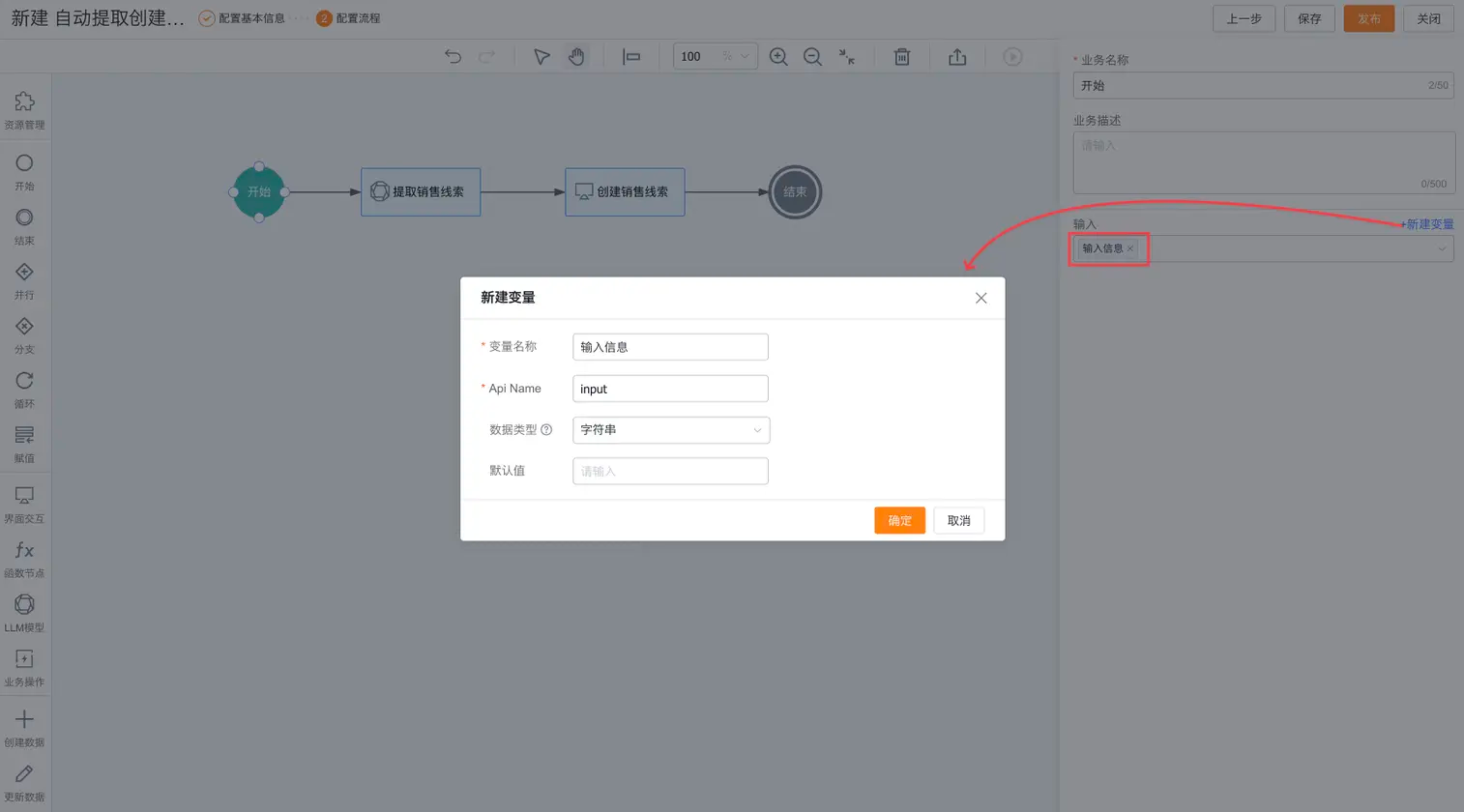Click the zoom out magnifier icon
The image size is (1464, 812).
pos(812,57)
